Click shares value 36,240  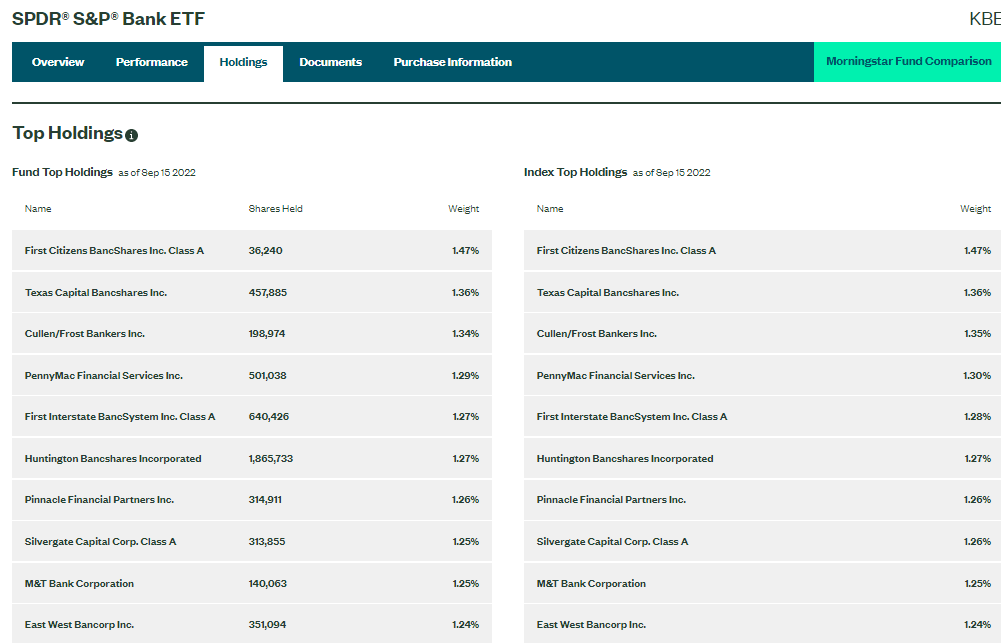pos(266,250)
